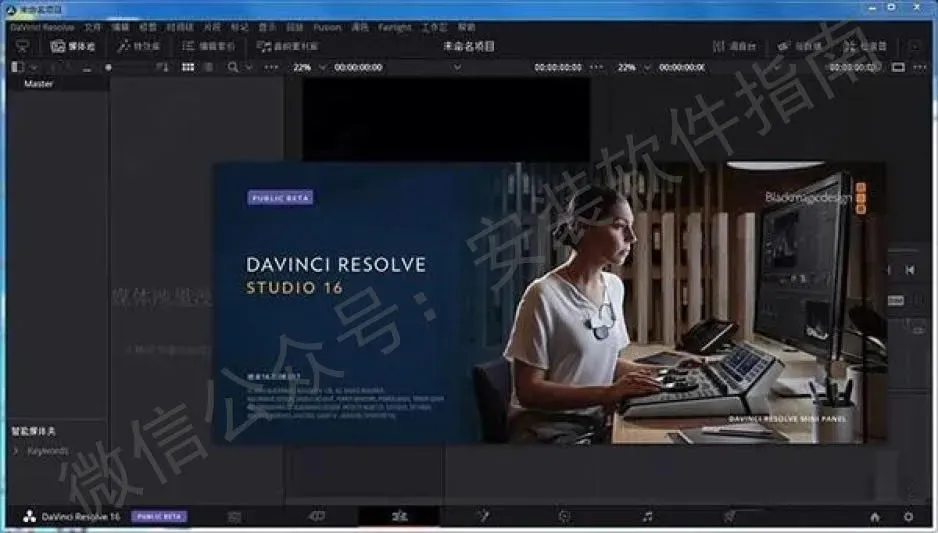Switch to the Media page icon

[235, 517]
